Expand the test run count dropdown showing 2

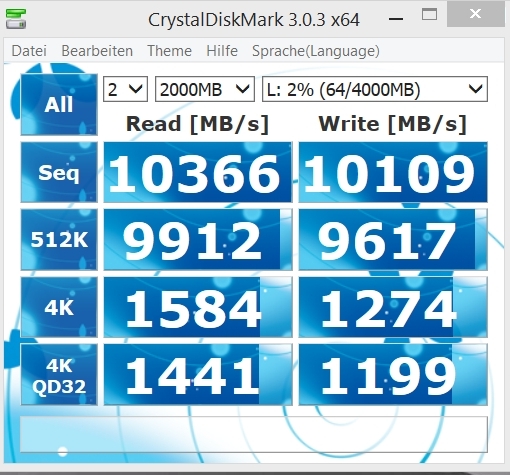tap(125, 89)
